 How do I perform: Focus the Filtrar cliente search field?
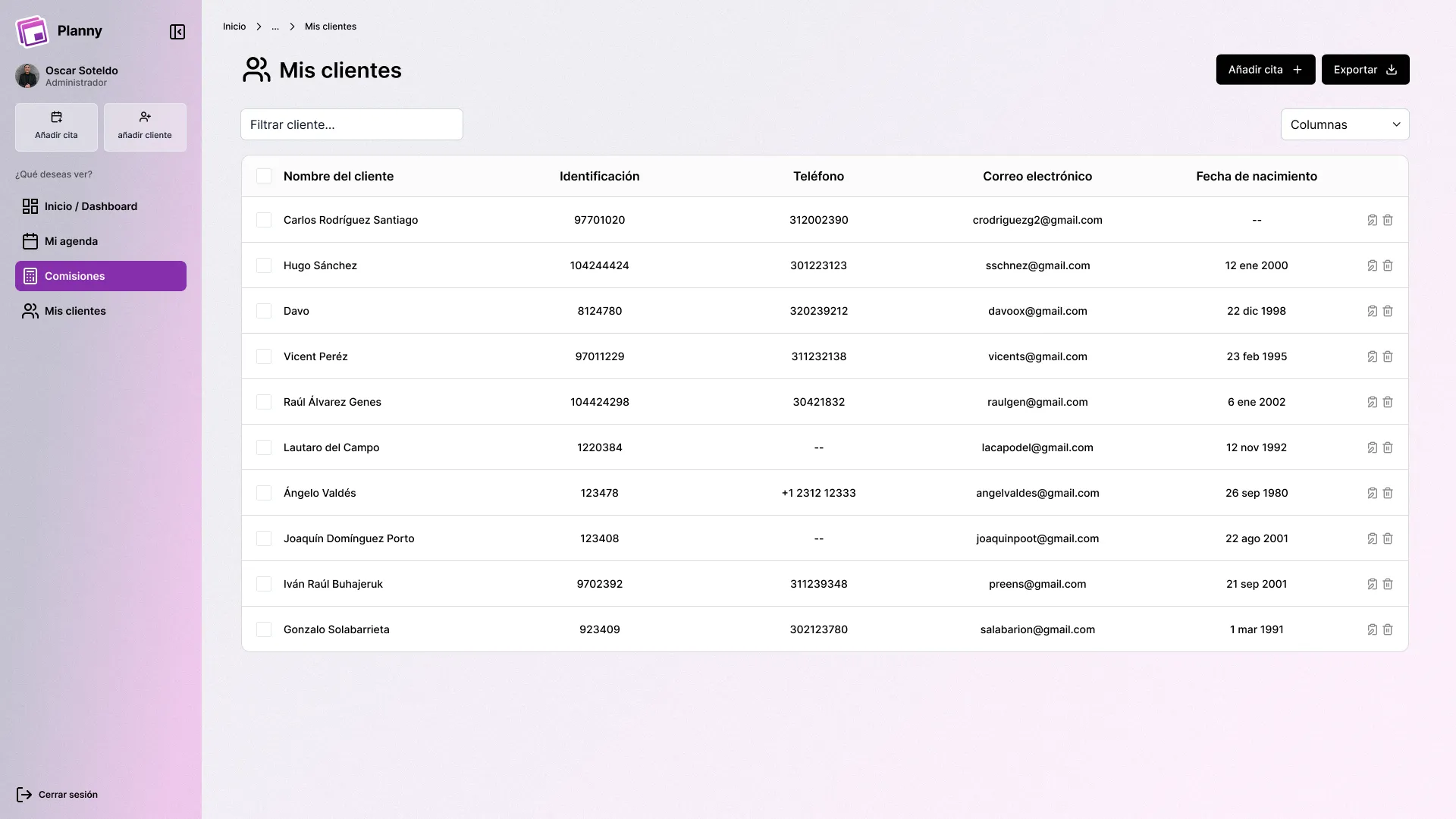pos(351,124)
